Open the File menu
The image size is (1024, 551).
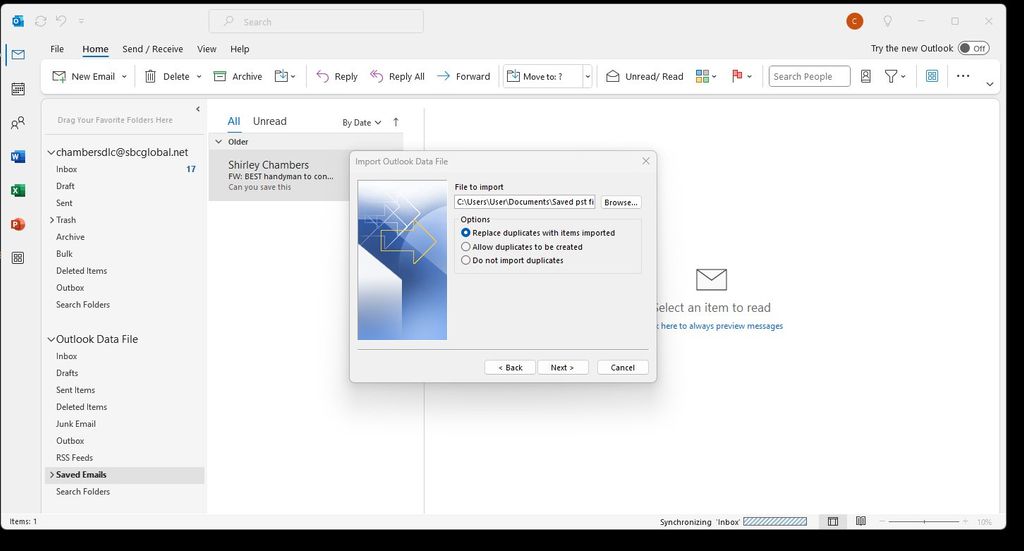[x=57, y=49]
